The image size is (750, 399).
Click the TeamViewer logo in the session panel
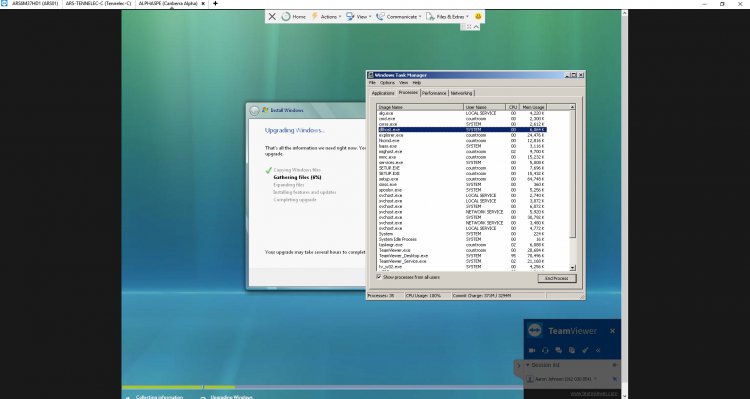[x=535, y=330]
